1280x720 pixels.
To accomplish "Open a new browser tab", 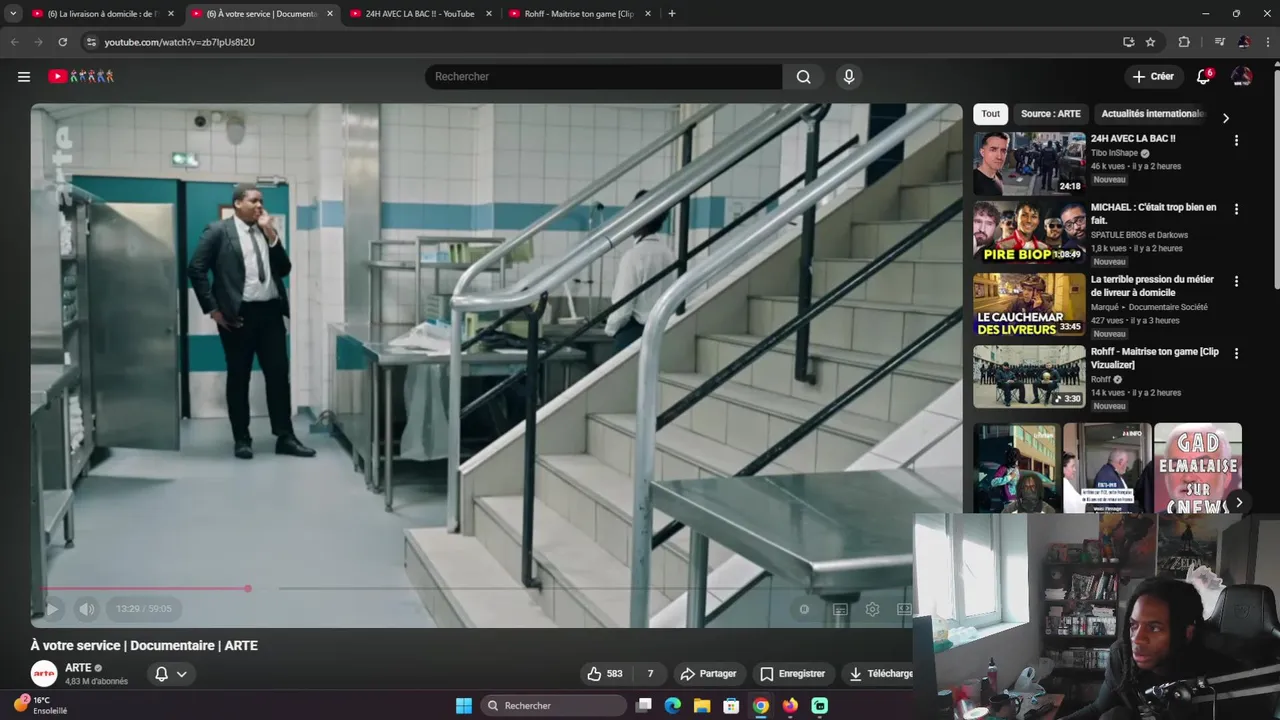I will tap(671, 14).
